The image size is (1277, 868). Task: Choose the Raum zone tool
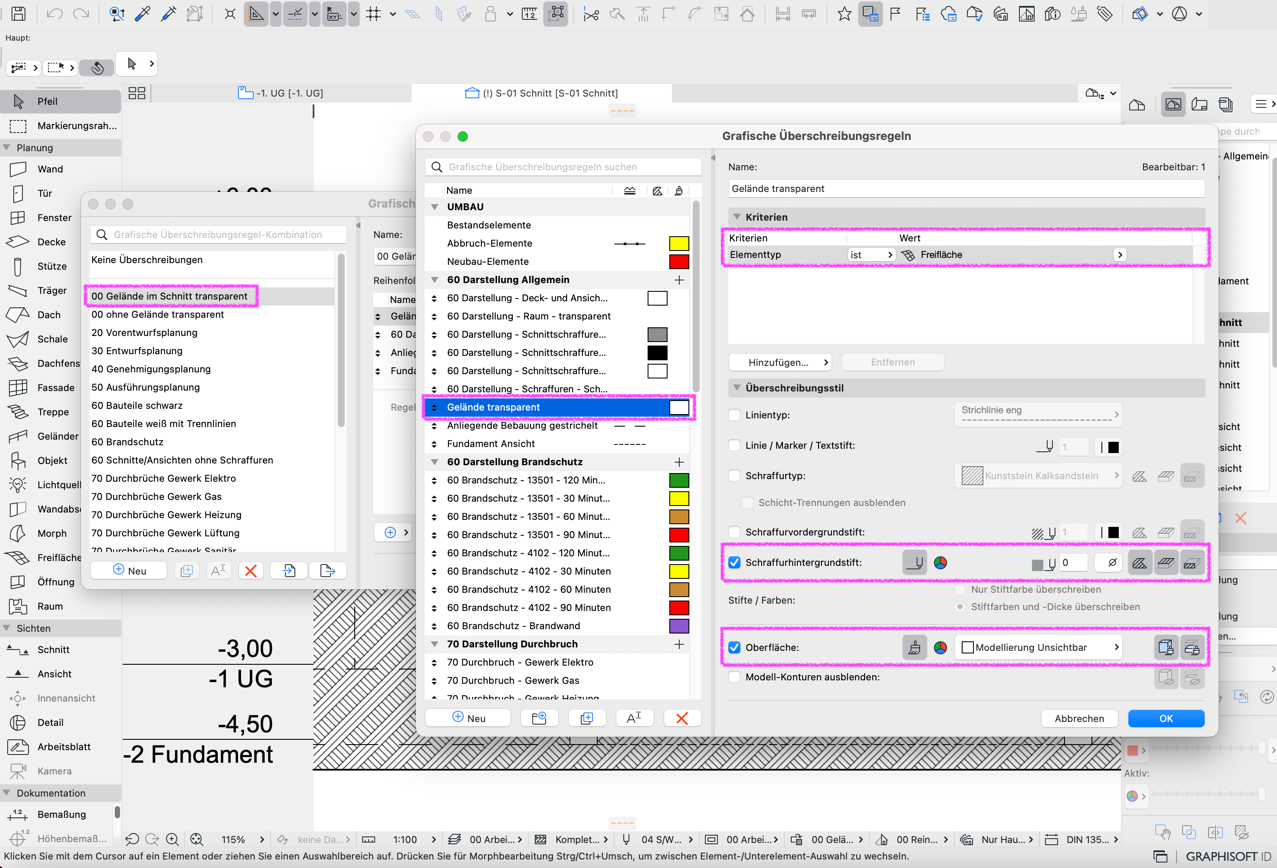[x=60, y=606]
